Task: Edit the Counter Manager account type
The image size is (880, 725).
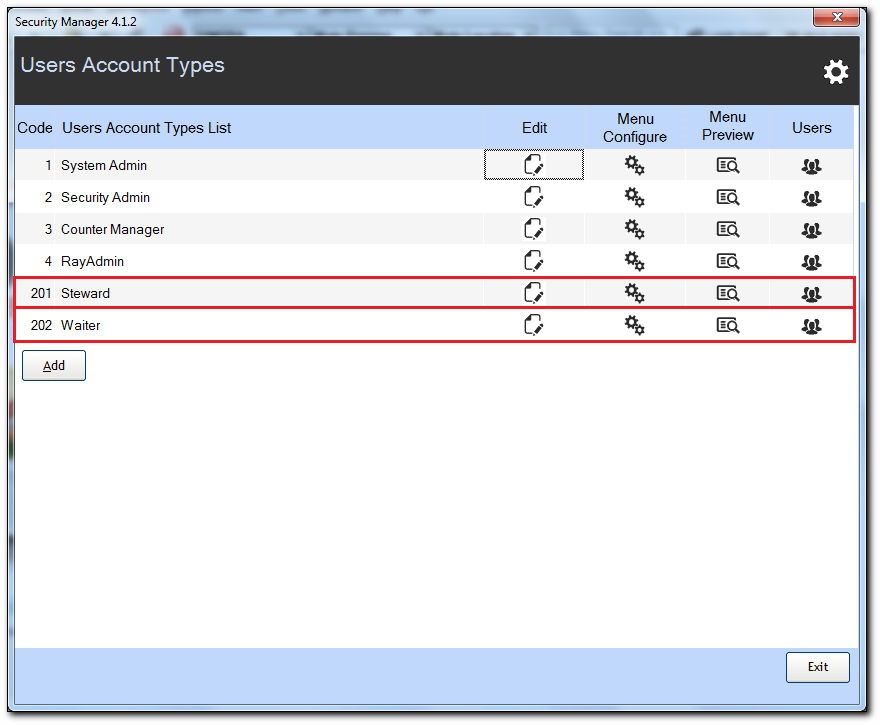Action: tap(534, 229)
